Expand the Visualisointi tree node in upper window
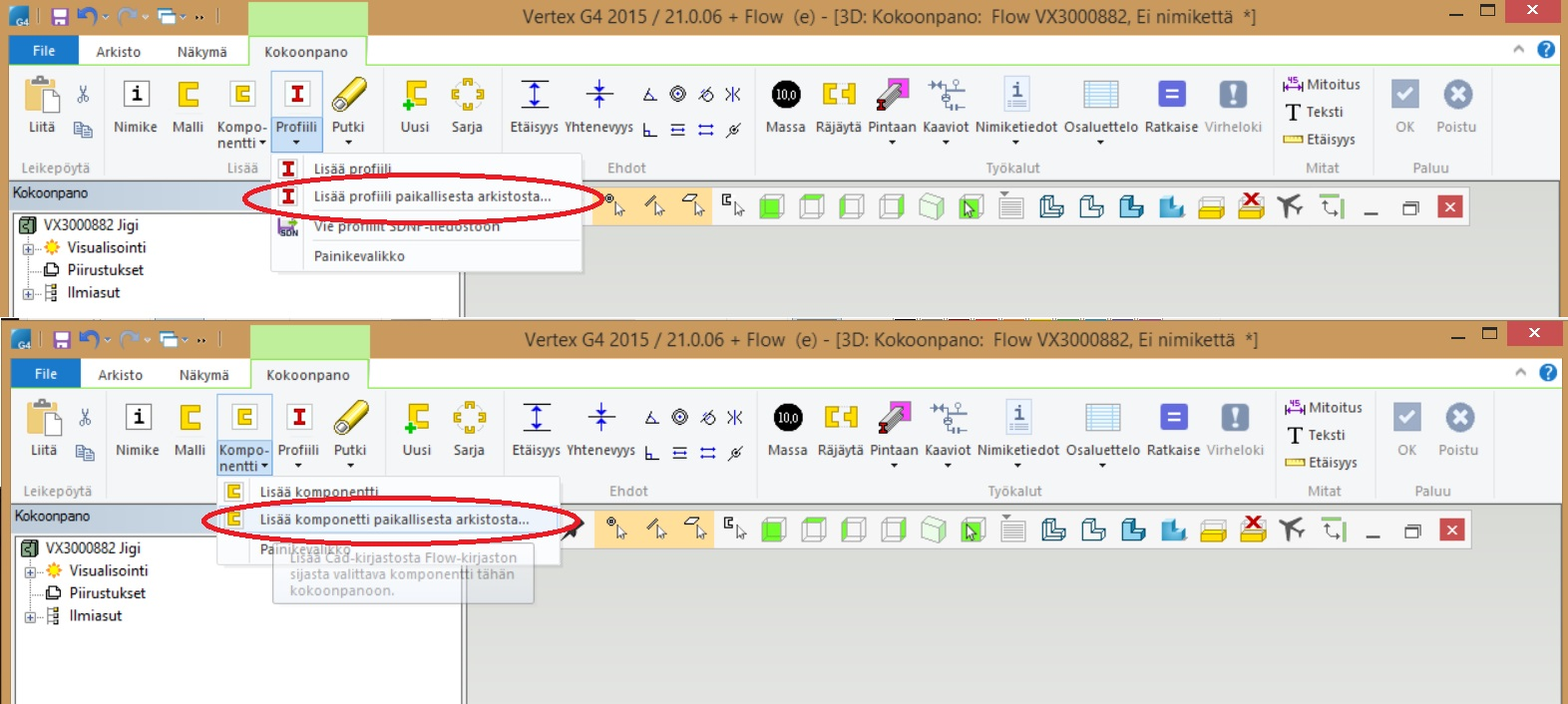This screenshot has width=1568, height=704. coord(29,248)
